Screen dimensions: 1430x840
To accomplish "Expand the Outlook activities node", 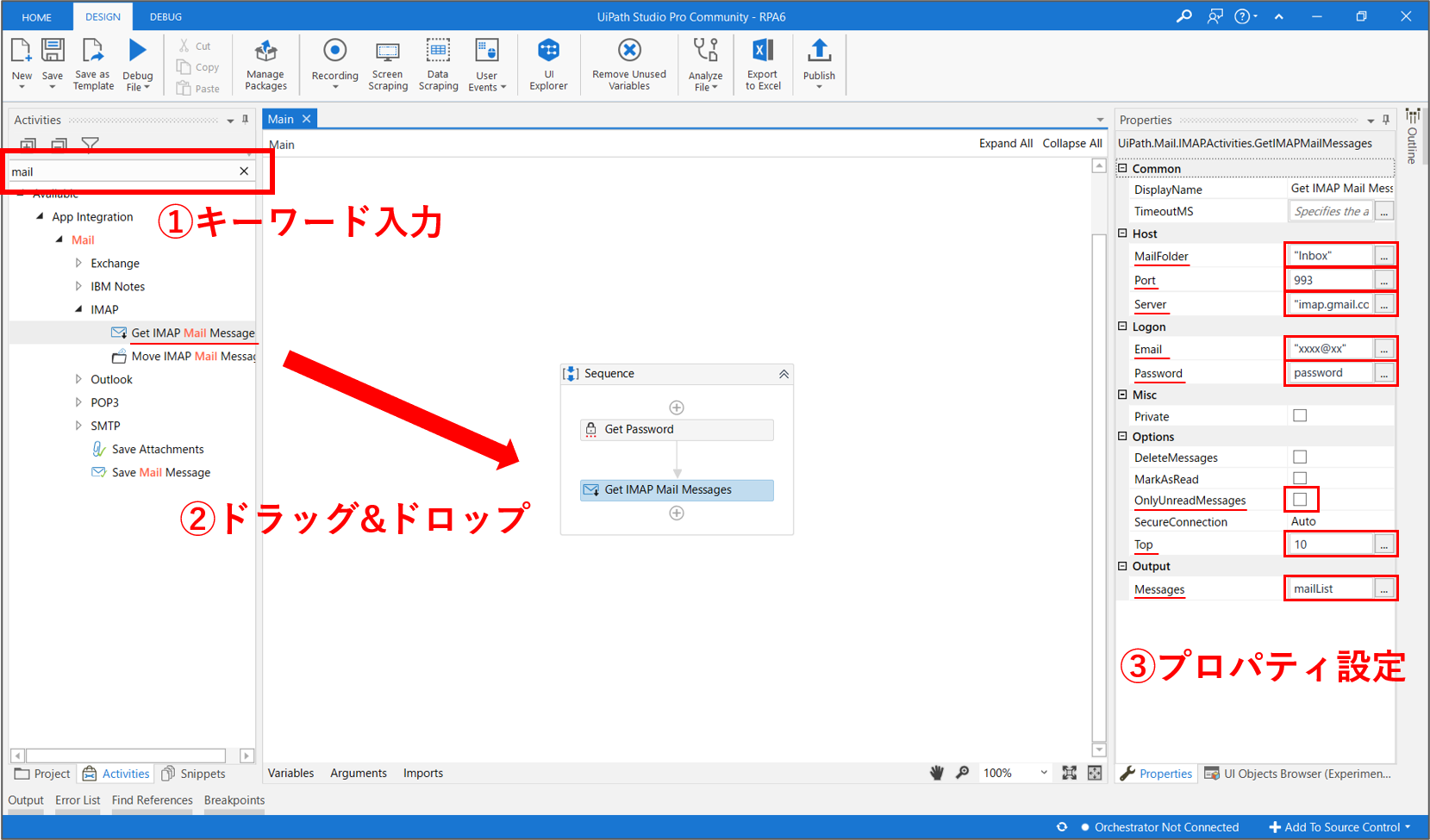I will coord(78,379).
